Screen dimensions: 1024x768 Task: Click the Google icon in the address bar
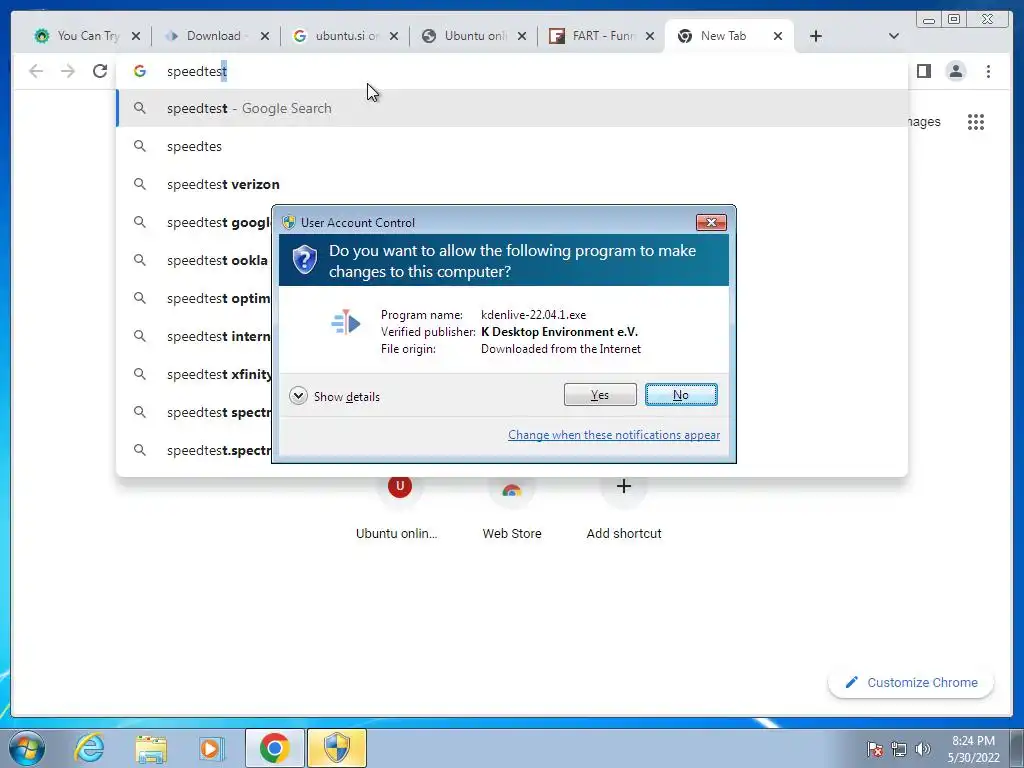(140, 71)
